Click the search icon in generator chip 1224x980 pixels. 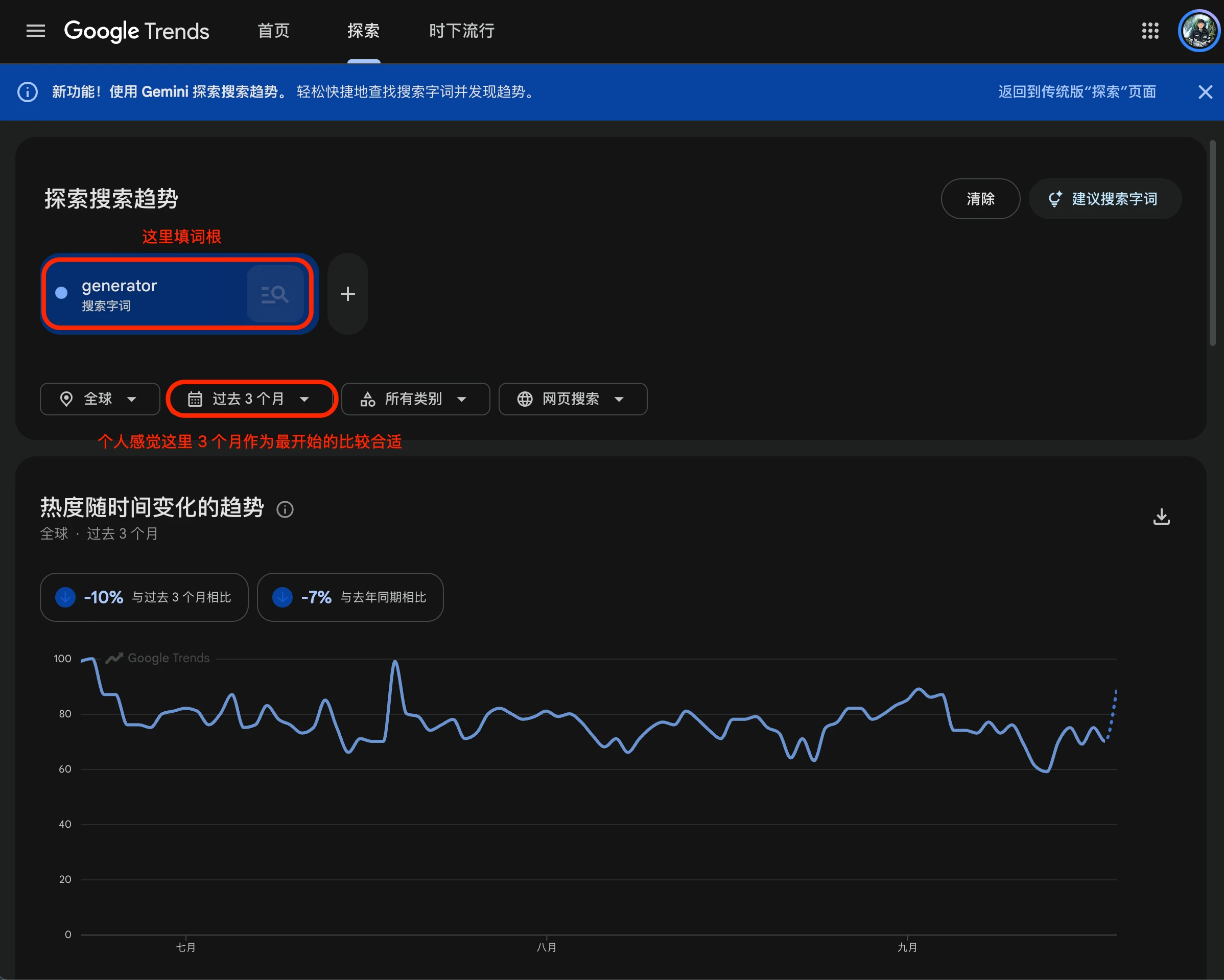point(275,294)
